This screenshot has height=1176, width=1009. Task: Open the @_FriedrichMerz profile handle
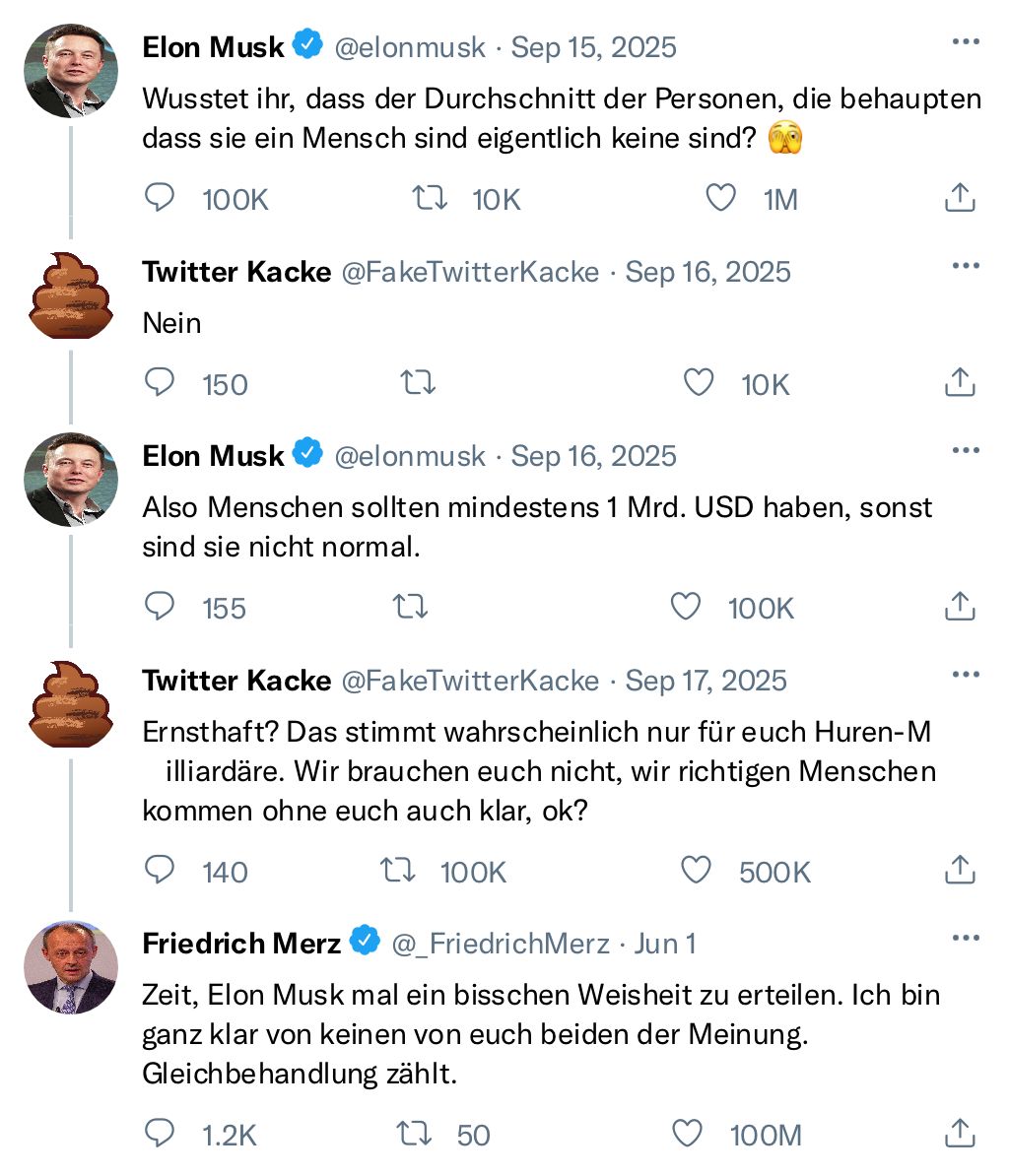pos(501,944)
